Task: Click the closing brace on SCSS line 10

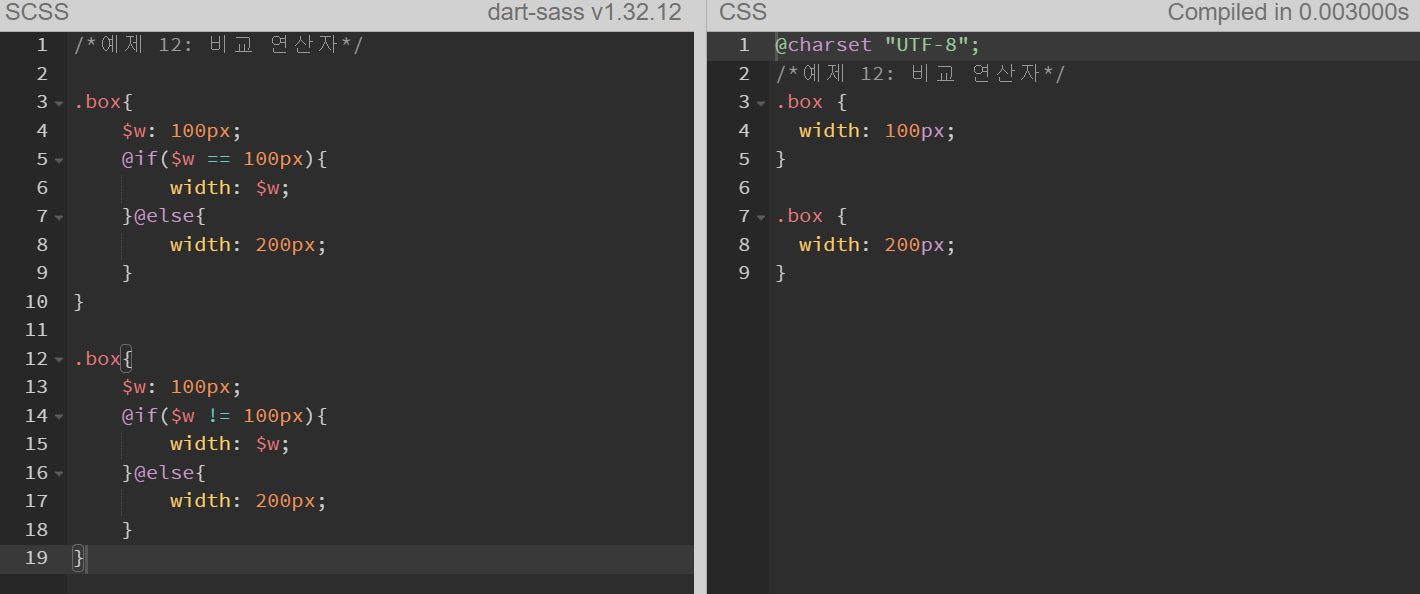Action: [x=80, y=302]
